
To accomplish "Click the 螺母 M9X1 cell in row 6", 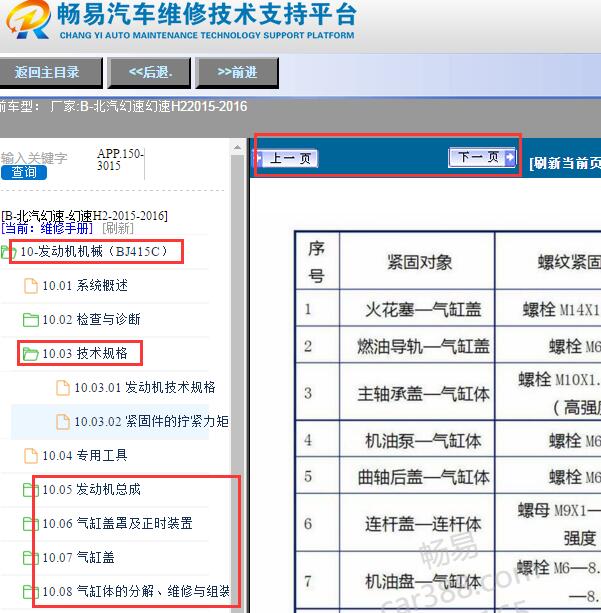I will 549,523.
